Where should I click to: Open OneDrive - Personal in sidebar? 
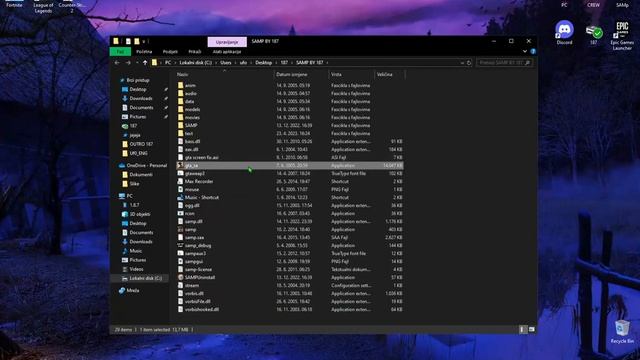[x=143, y=165]
